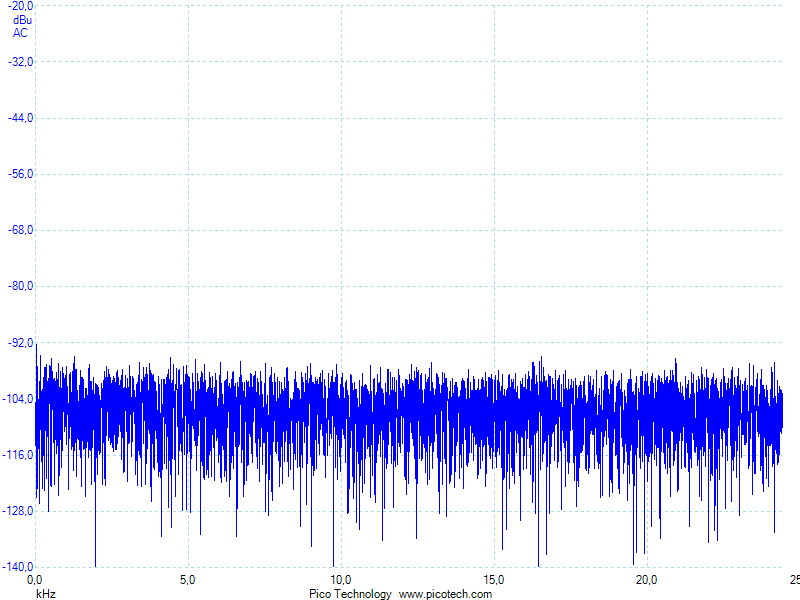This screenshot has height=600, width=800.
Task: Click the -20,0 y-axis label
Action: pos(20,6)
